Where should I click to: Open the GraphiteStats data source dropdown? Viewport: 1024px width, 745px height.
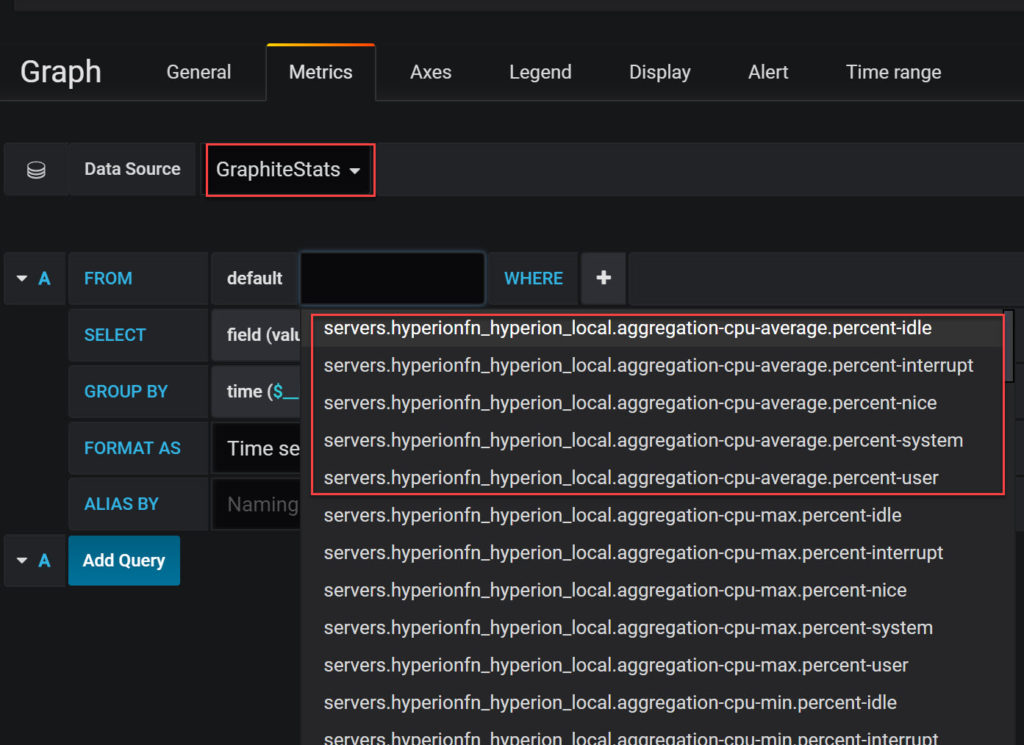[290, 170]
